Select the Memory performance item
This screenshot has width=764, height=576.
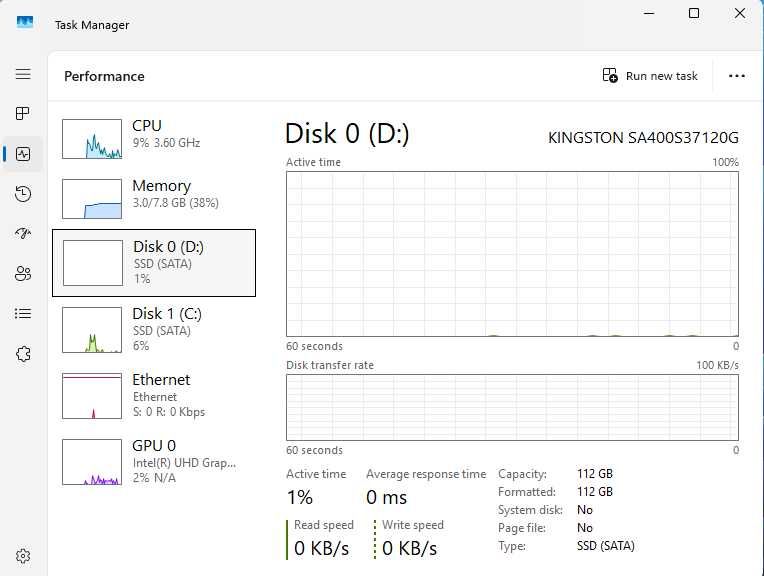click(x=154, y=199)
